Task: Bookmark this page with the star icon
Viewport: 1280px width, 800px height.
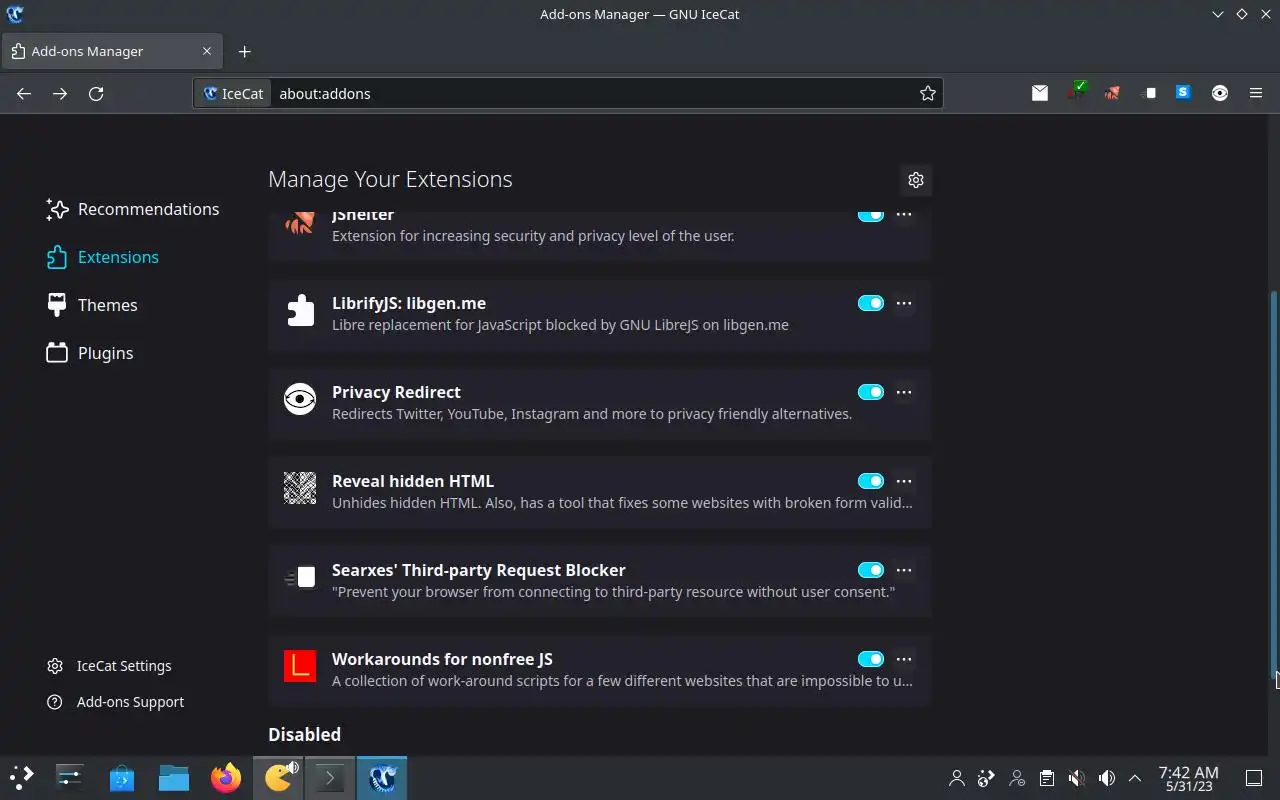Action: click(928, 93)
